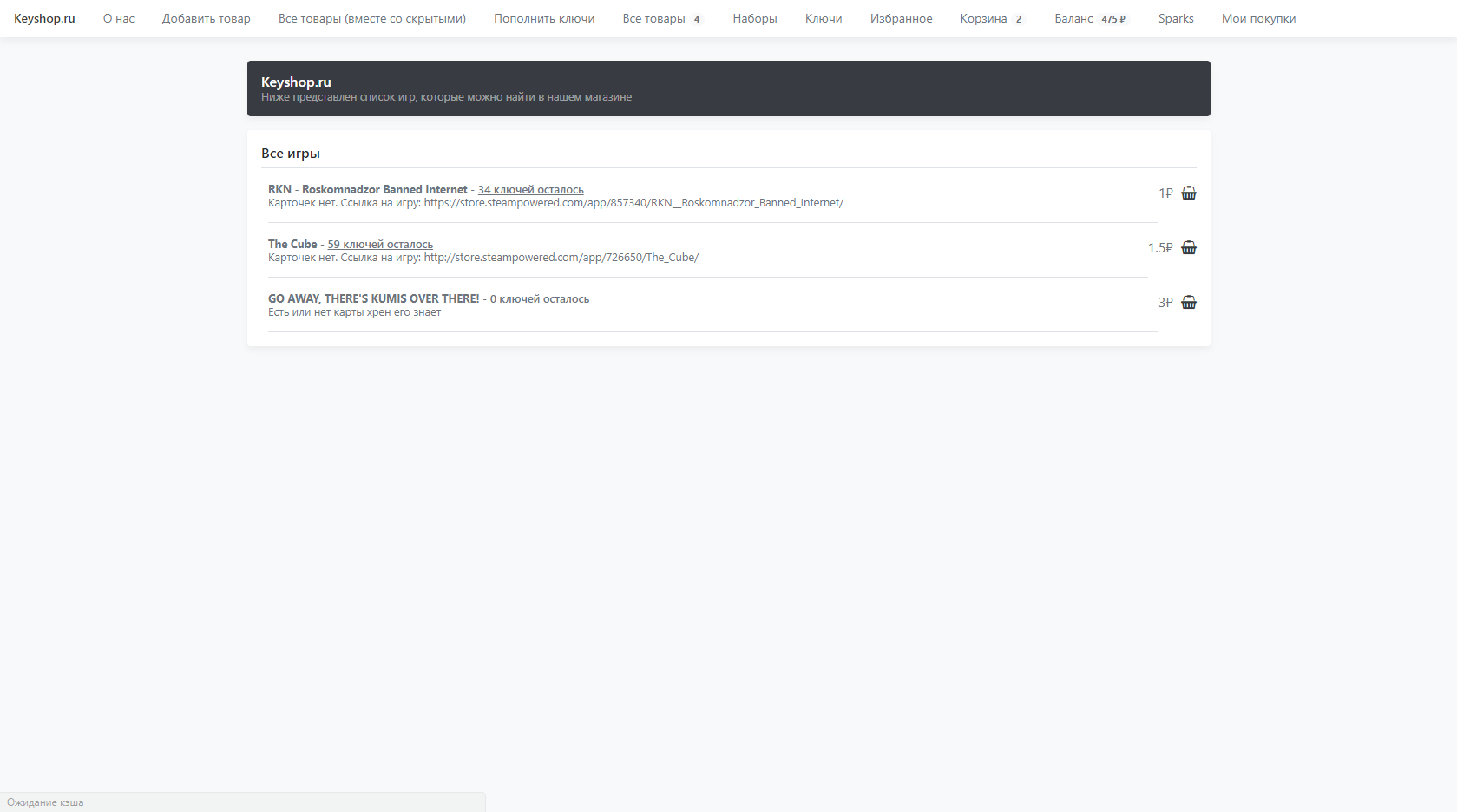Click basket icon for the 3₽ KUMIS game
This screenshot has height=812, width=1457.
click(x=1188, y=303)
